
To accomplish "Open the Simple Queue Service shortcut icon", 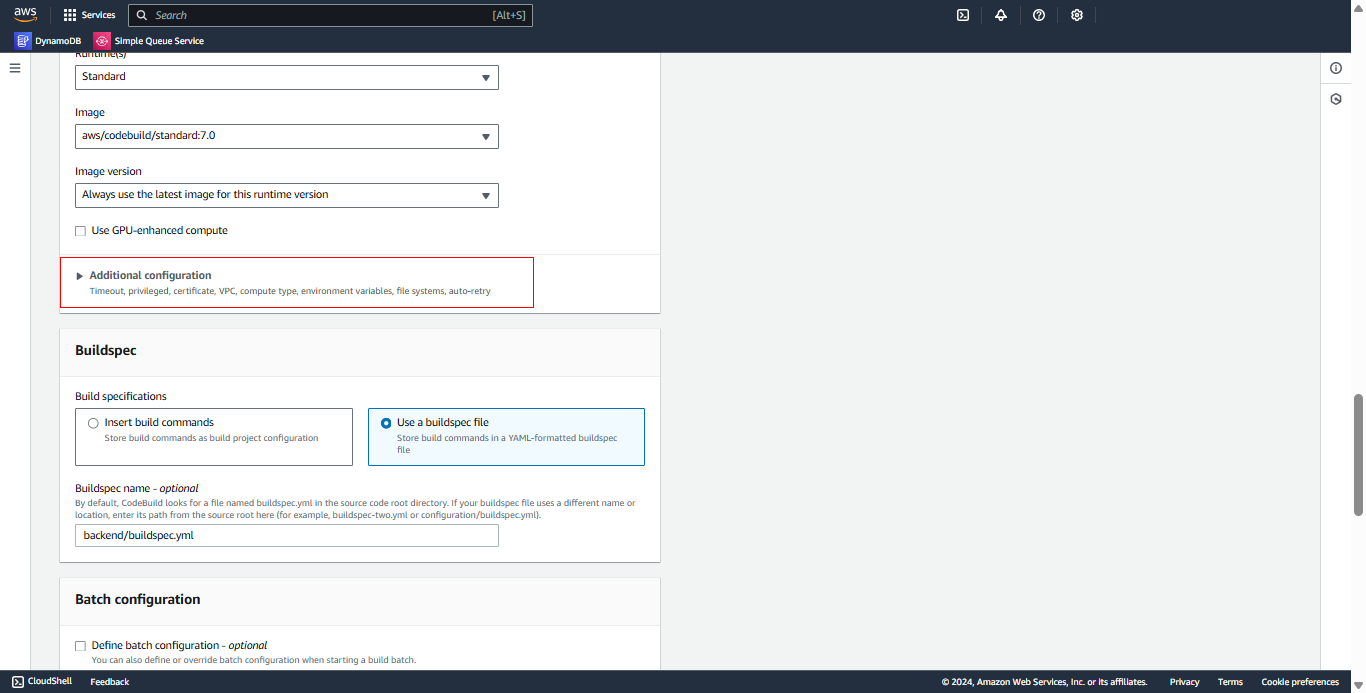I will [x=102, y=41].
